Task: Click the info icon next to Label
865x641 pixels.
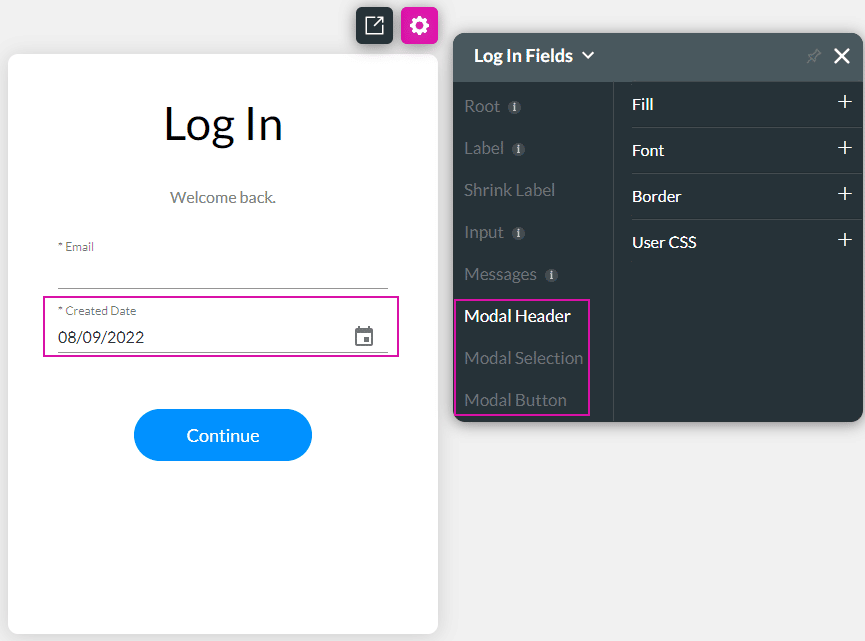Action: [518, 149]
